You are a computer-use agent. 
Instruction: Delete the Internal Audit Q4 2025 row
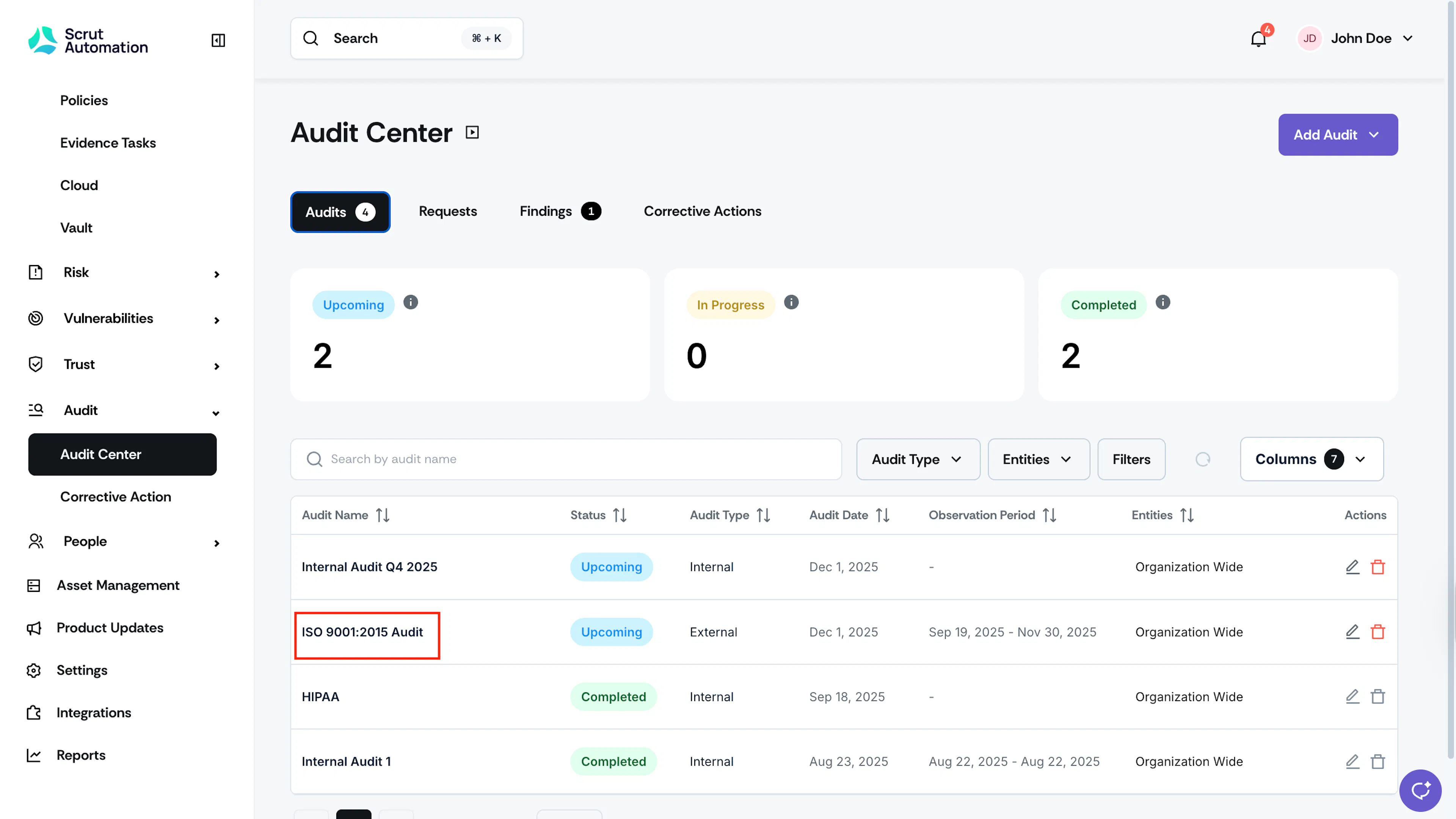pos(1378,567)
